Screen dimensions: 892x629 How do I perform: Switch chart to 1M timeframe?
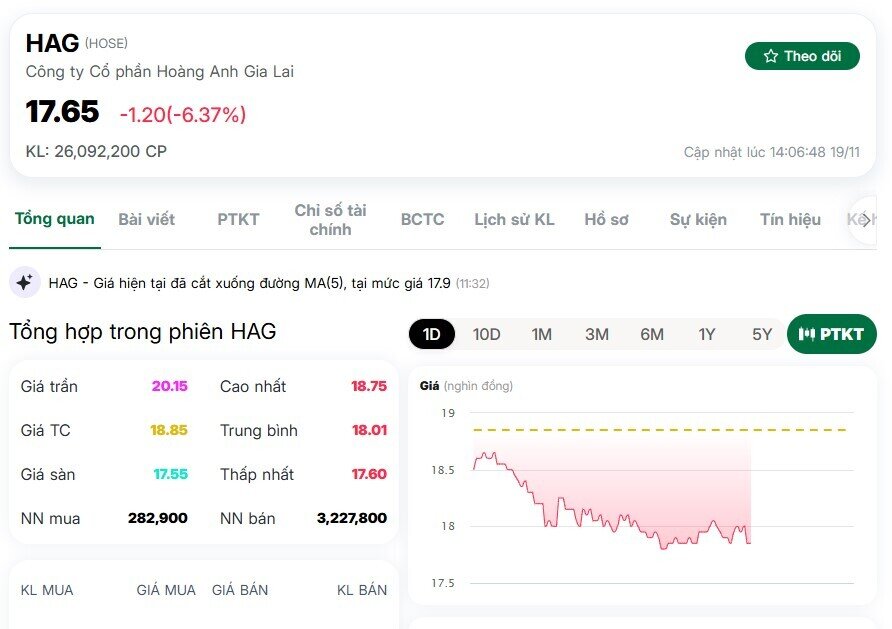click(x=542, y=334)
